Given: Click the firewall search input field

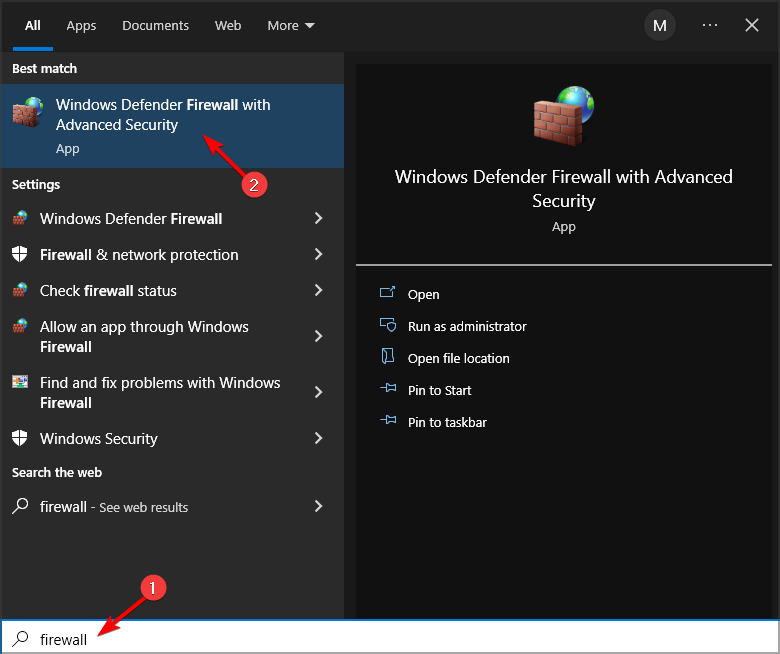Looking at the screenshot, I should [x=390, y=638].
